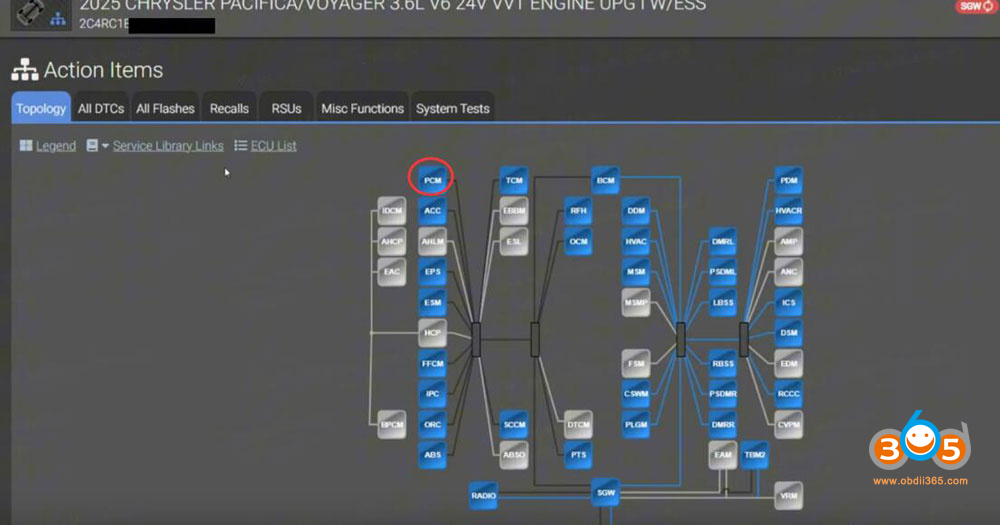Open the SGW gateway node in topology

605,492
